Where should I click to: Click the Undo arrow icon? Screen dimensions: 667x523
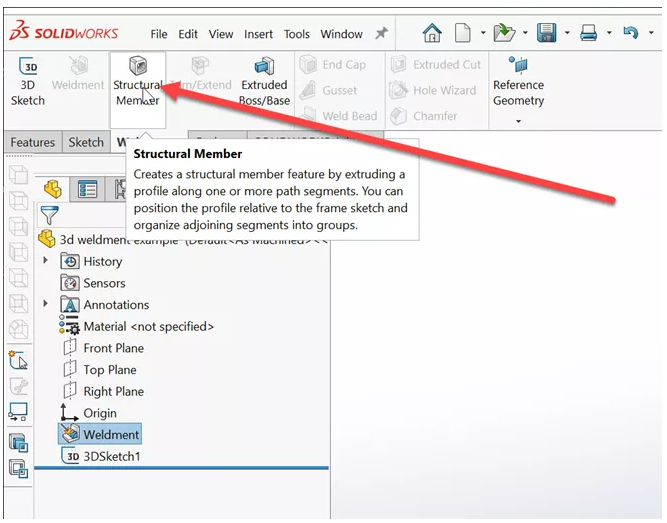[x=630, y=32]
